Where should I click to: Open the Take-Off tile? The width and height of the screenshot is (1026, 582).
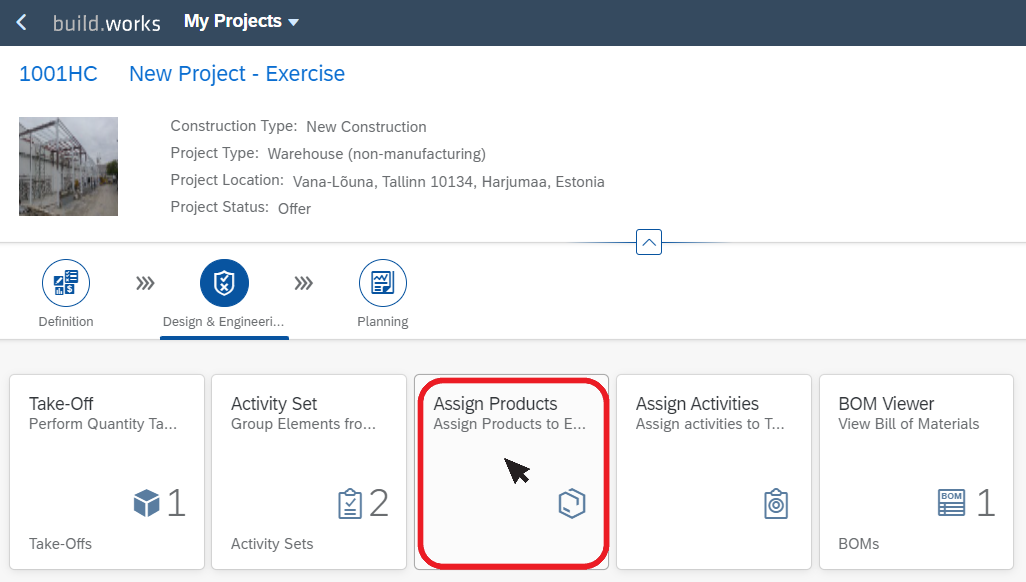click(x=107, y=472)
